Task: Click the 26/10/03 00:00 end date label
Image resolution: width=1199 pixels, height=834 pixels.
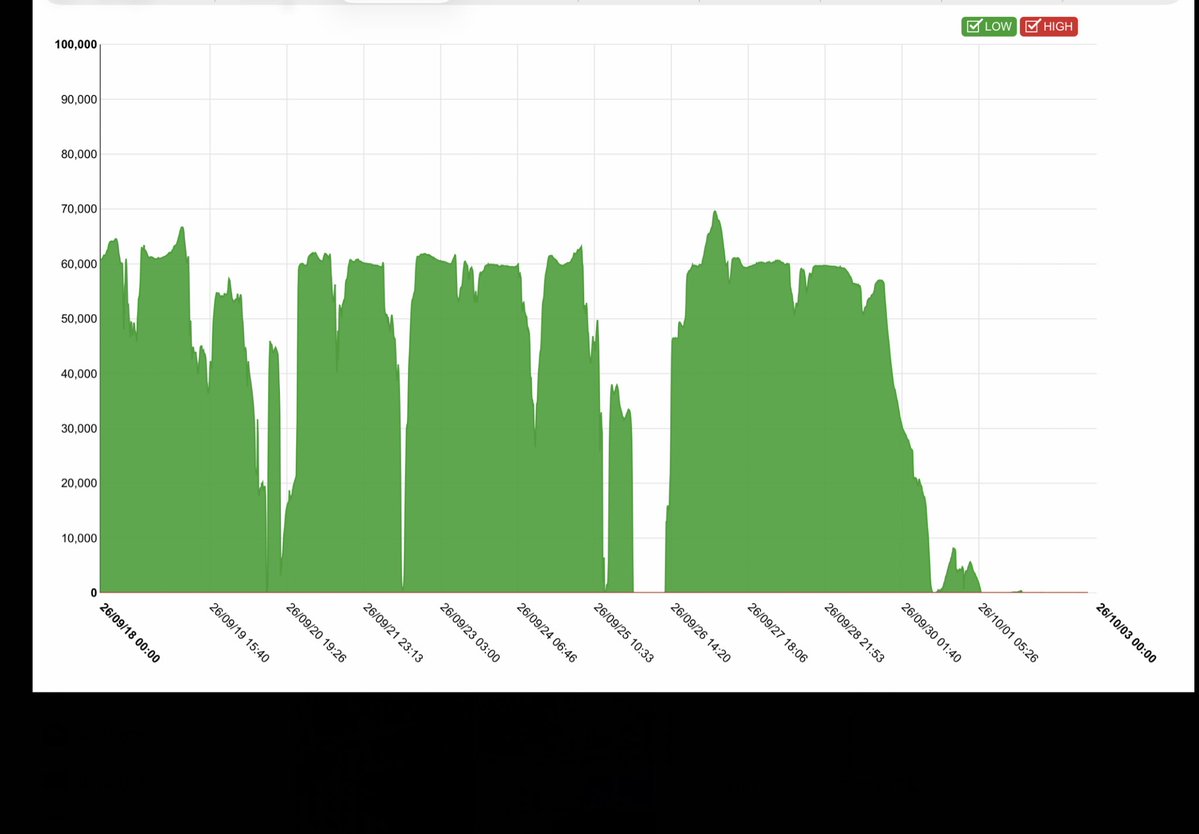Action: click(1126, 633)
